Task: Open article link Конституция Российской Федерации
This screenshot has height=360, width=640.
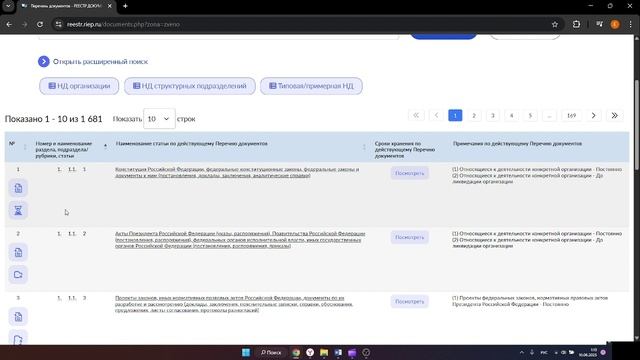Action: coord(237,172)
